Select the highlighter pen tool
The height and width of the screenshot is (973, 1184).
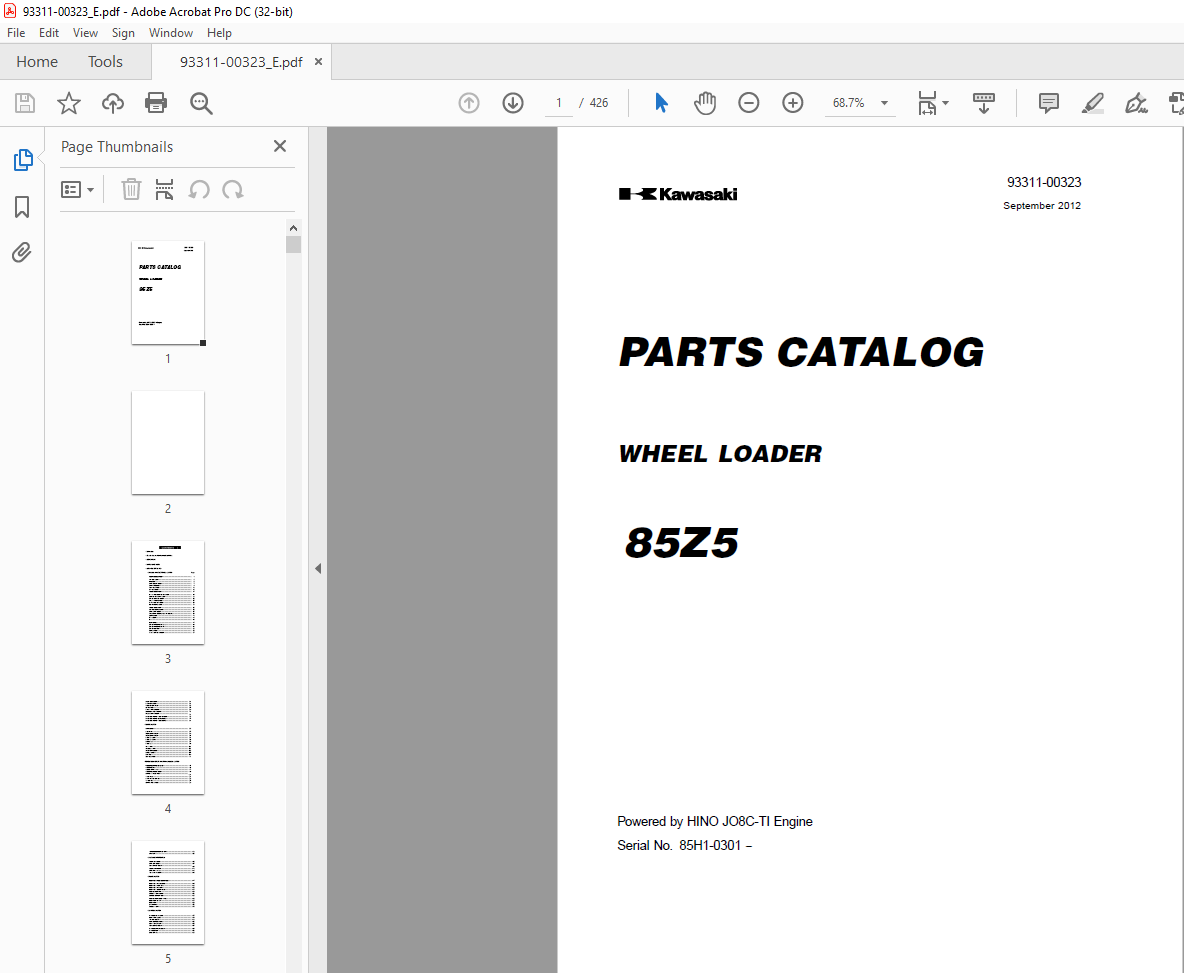[1093, 103]
